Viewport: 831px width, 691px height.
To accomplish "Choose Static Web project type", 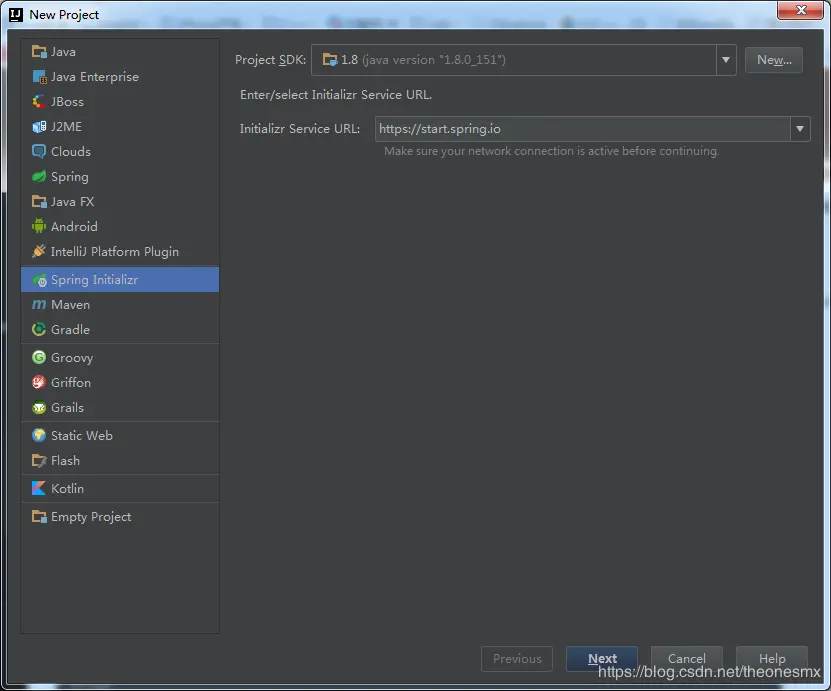I will (x=120, y=436).
